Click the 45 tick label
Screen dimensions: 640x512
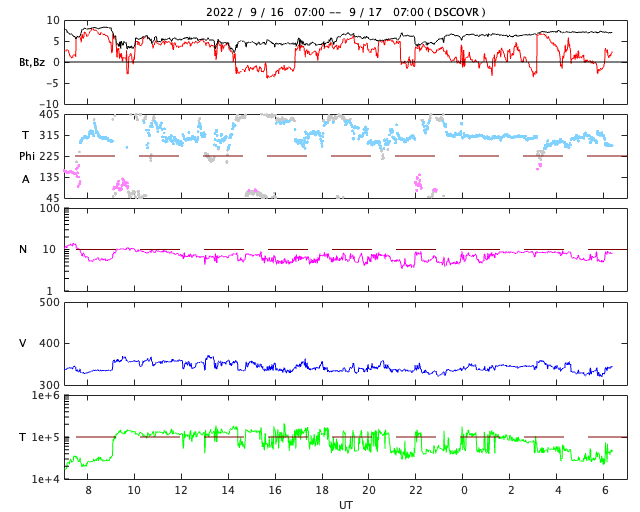[53, 198]
